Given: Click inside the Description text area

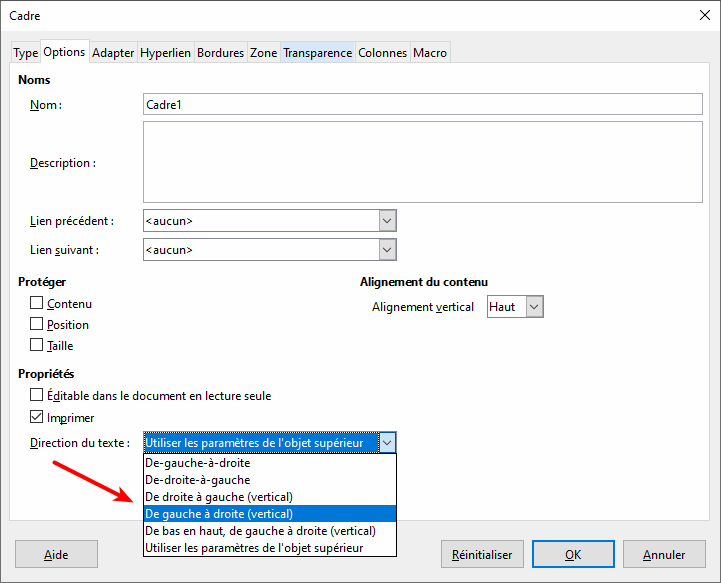Looking at the screenshot, I should click(423, 162).
